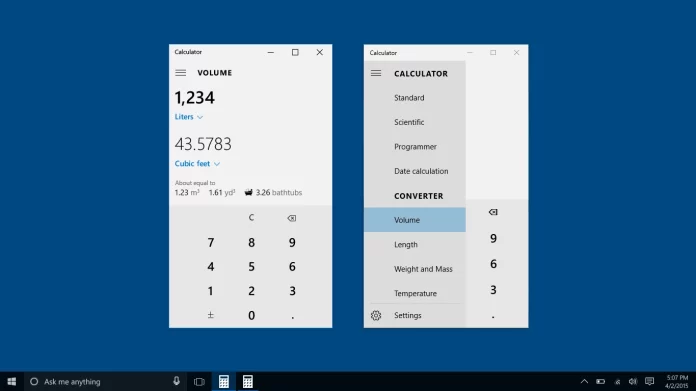The height and width of the screenshot is (391, 696).
Task: Open Windows Start menu
Action: (x=12, y=381)
